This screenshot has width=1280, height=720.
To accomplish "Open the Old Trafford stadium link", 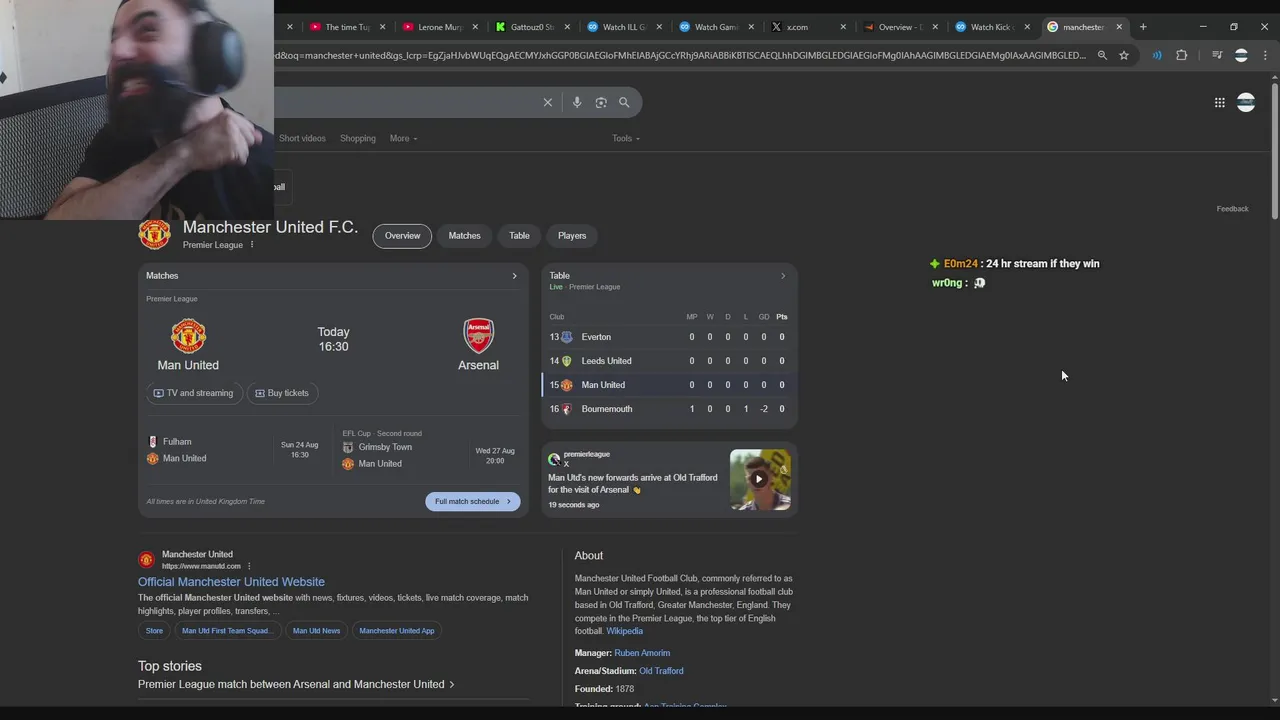I will (661, 671).
